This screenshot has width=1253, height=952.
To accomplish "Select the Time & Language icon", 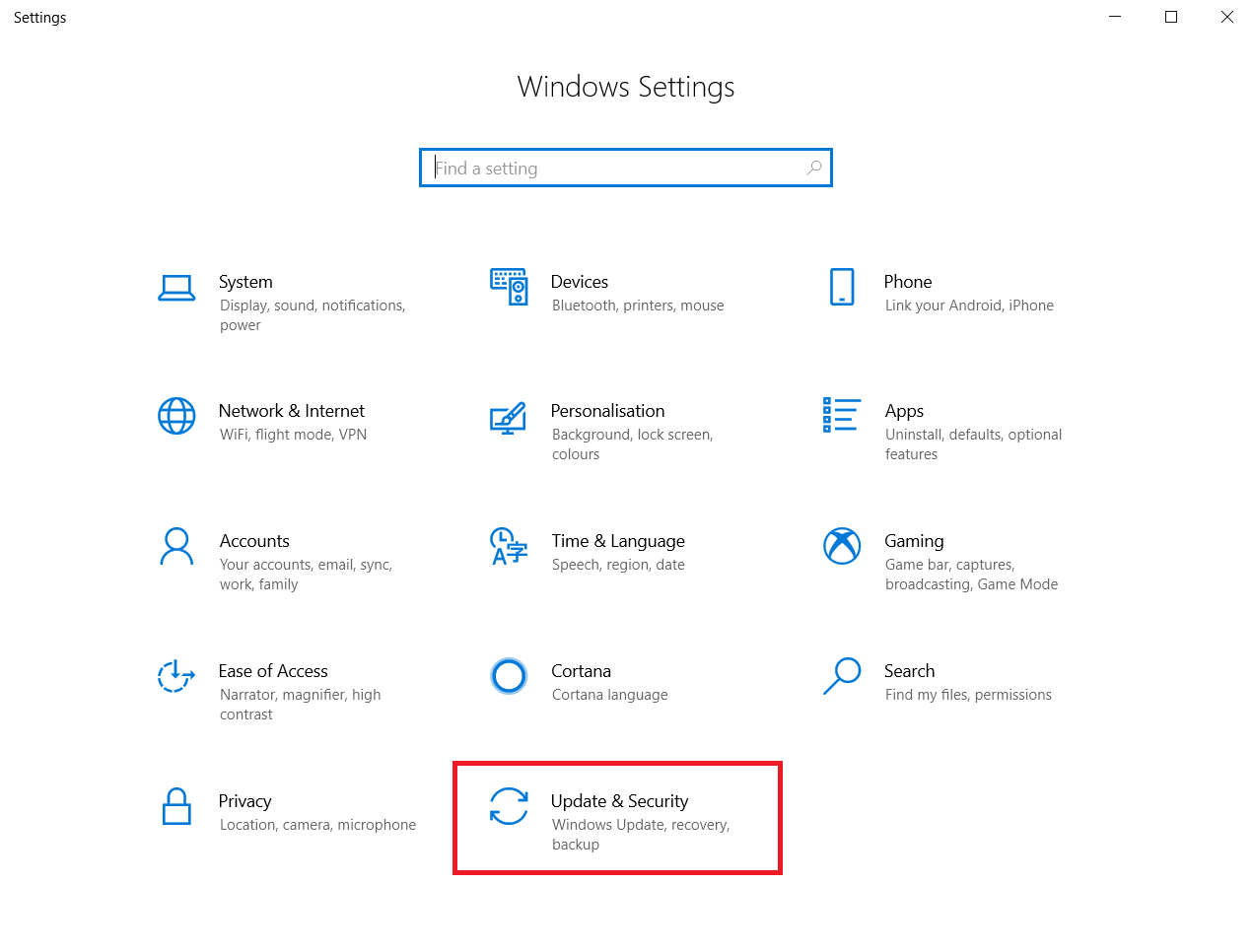I will coord(509,546).
